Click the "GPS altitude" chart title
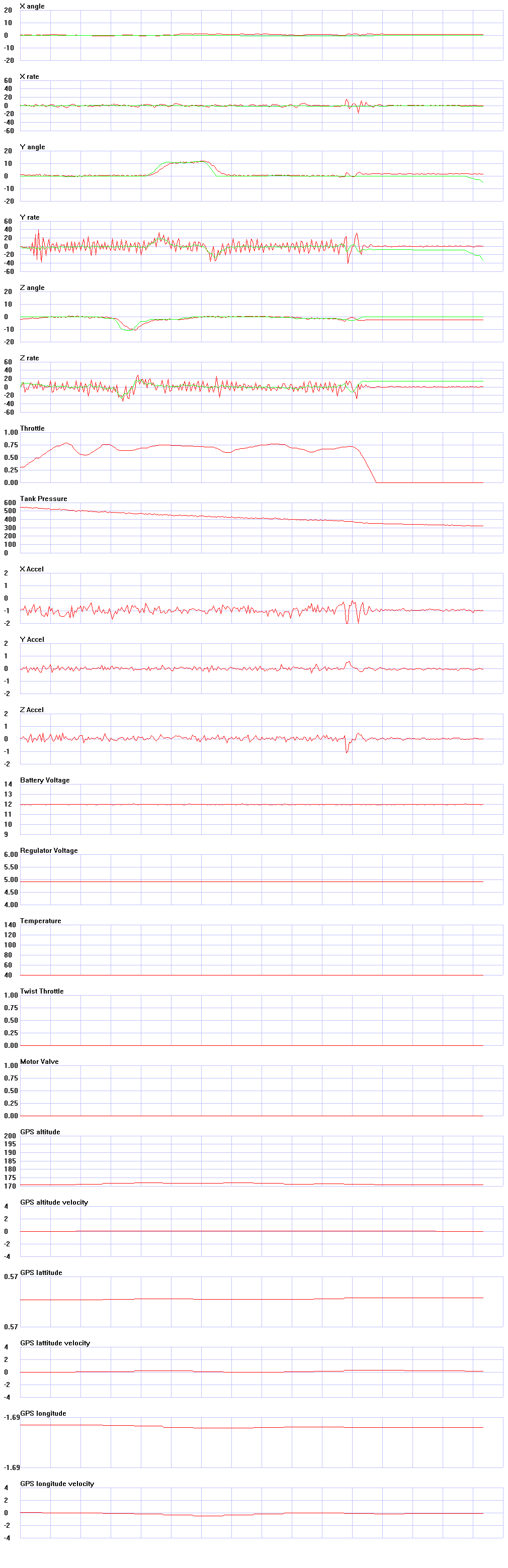The height and width of the screenshot is (1568, 508). 40,1132
